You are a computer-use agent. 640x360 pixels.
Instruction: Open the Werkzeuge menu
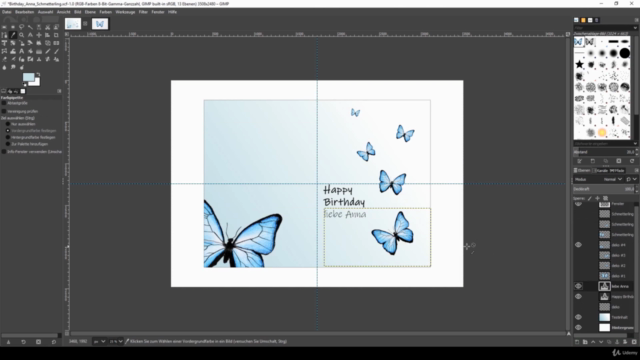click(x=125, y=12)
